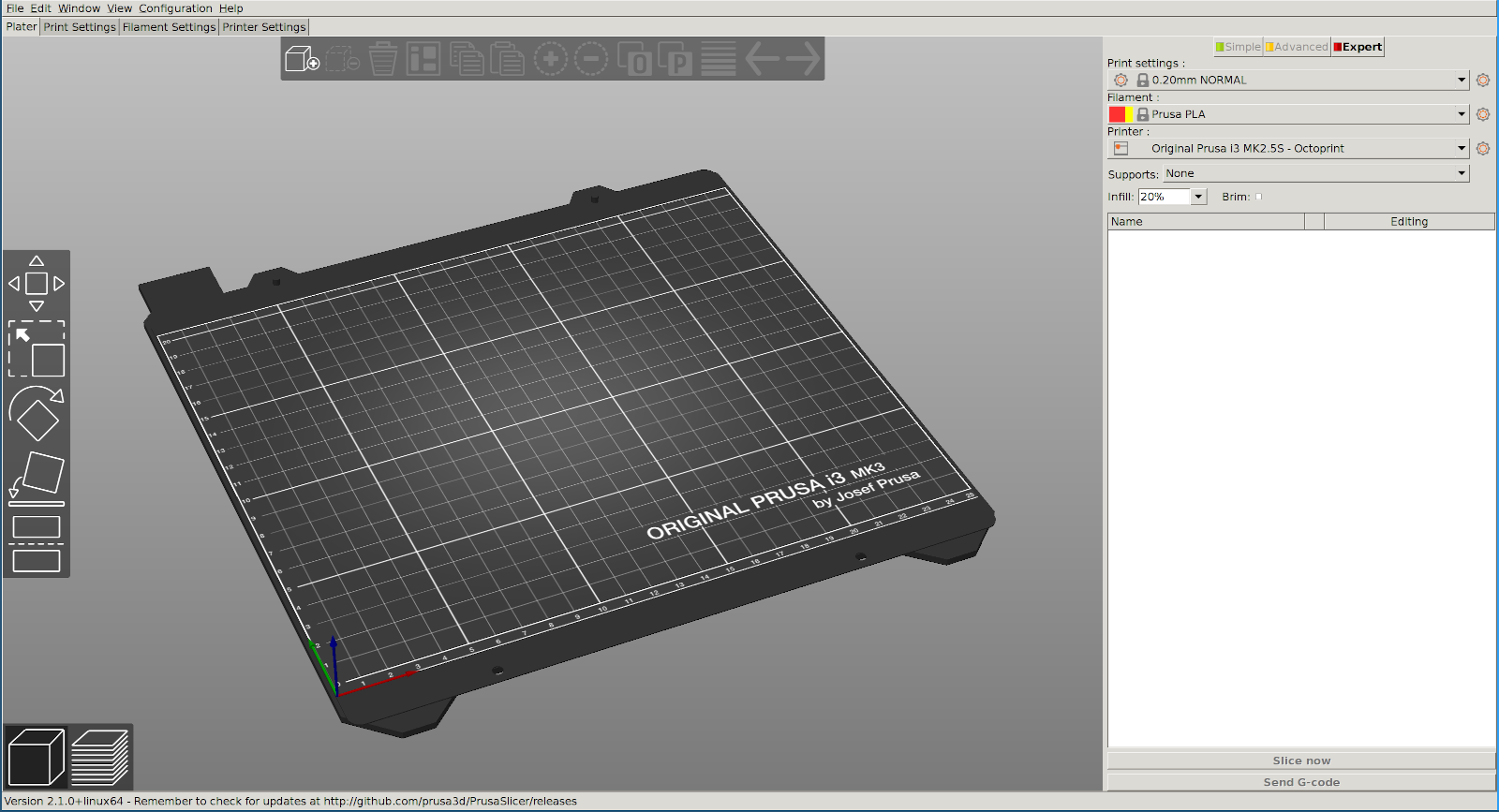Viewport: 1499px width, 812px height.
Task: Open the Window menu
Action: [79, 8]
